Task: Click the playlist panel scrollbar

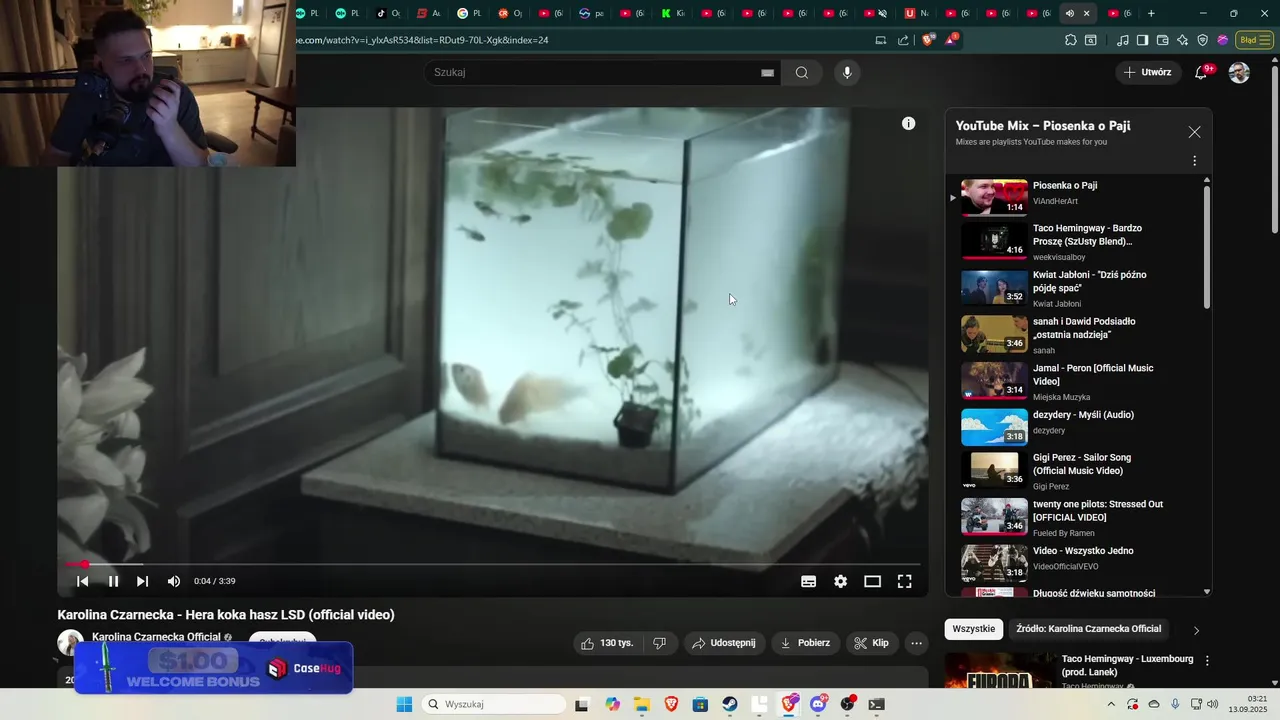Action: click(1206, 245)
